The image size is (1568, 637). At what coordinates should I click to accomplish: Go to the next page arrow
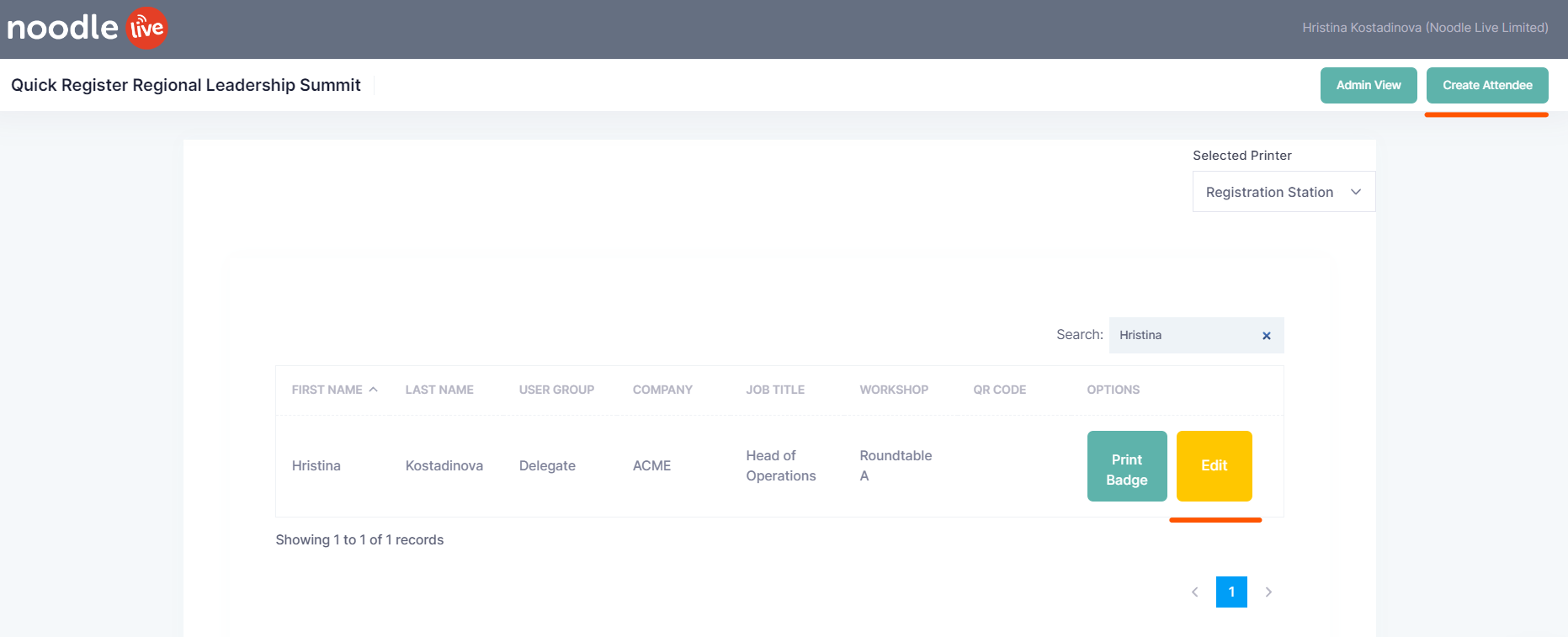[x=1268, y=592]
